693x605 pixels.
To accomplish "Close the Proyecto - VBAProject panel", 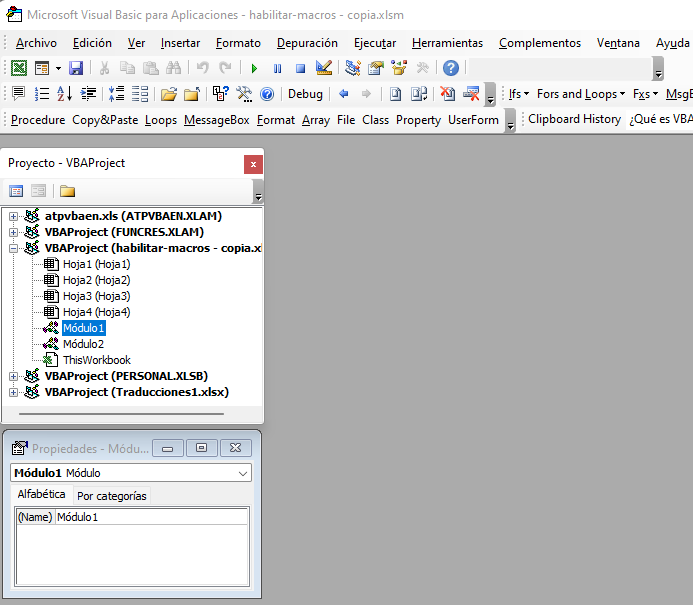I will [x=253, y=164].
